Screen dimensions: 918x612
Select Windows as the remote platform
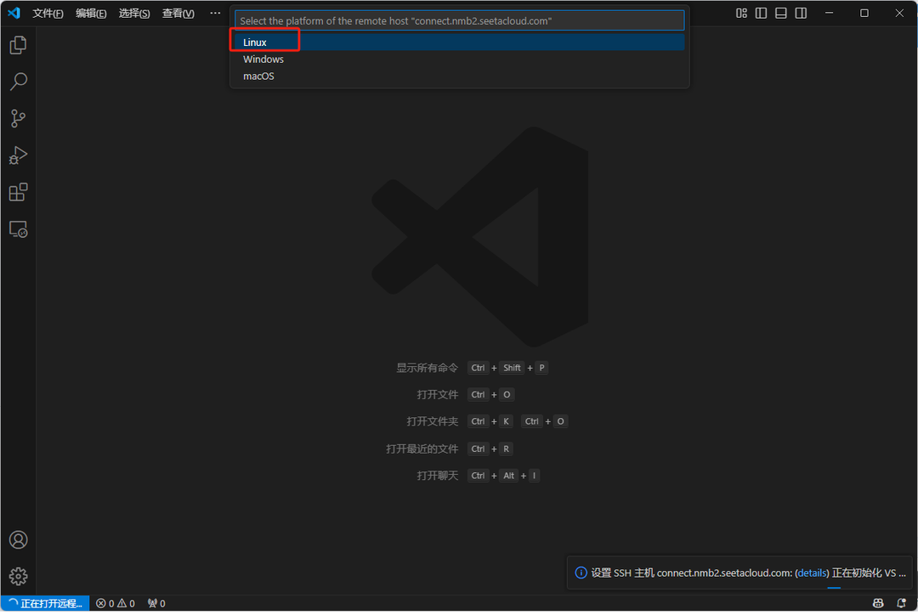coord(459,59)
